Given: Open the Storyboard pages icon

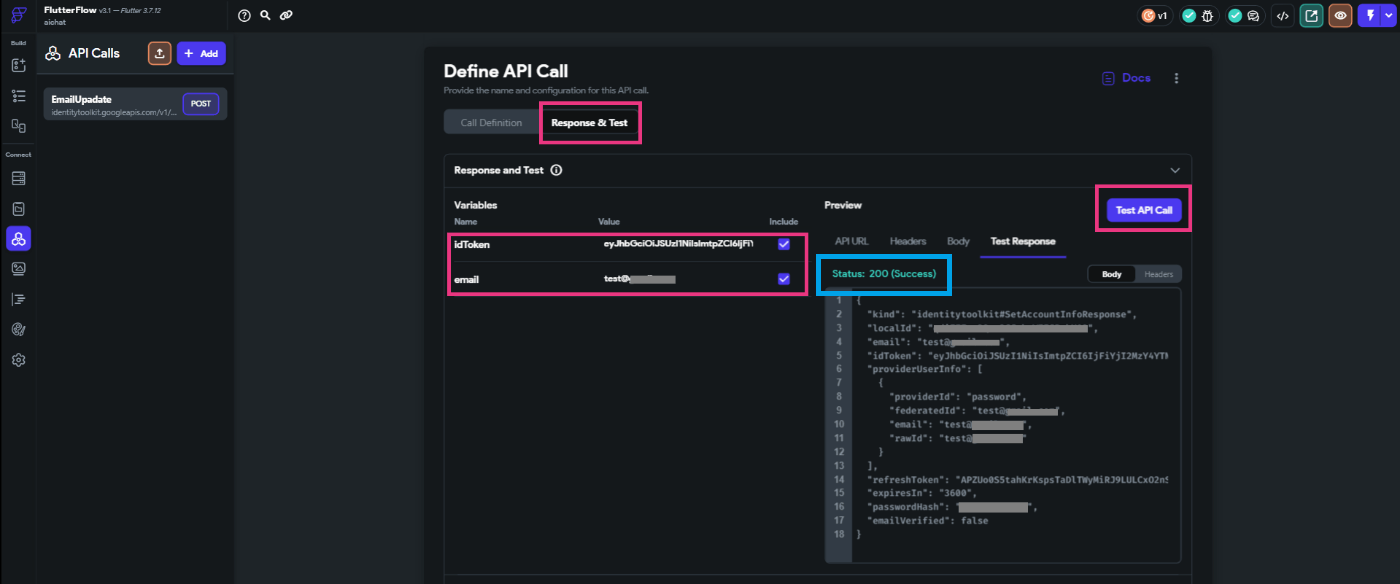Looking at the screenshot, I should [18, 126].
